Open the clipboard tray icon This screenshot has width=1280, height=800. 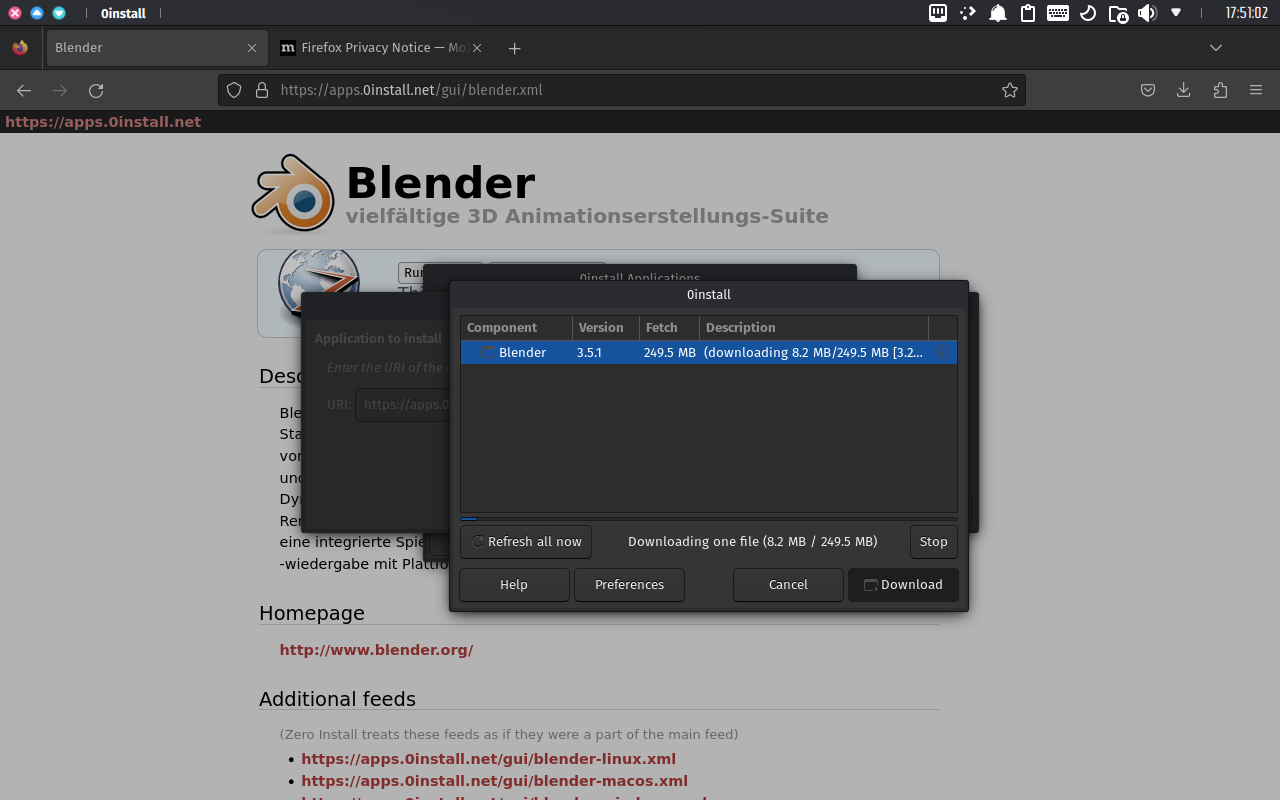point(1028,13)
